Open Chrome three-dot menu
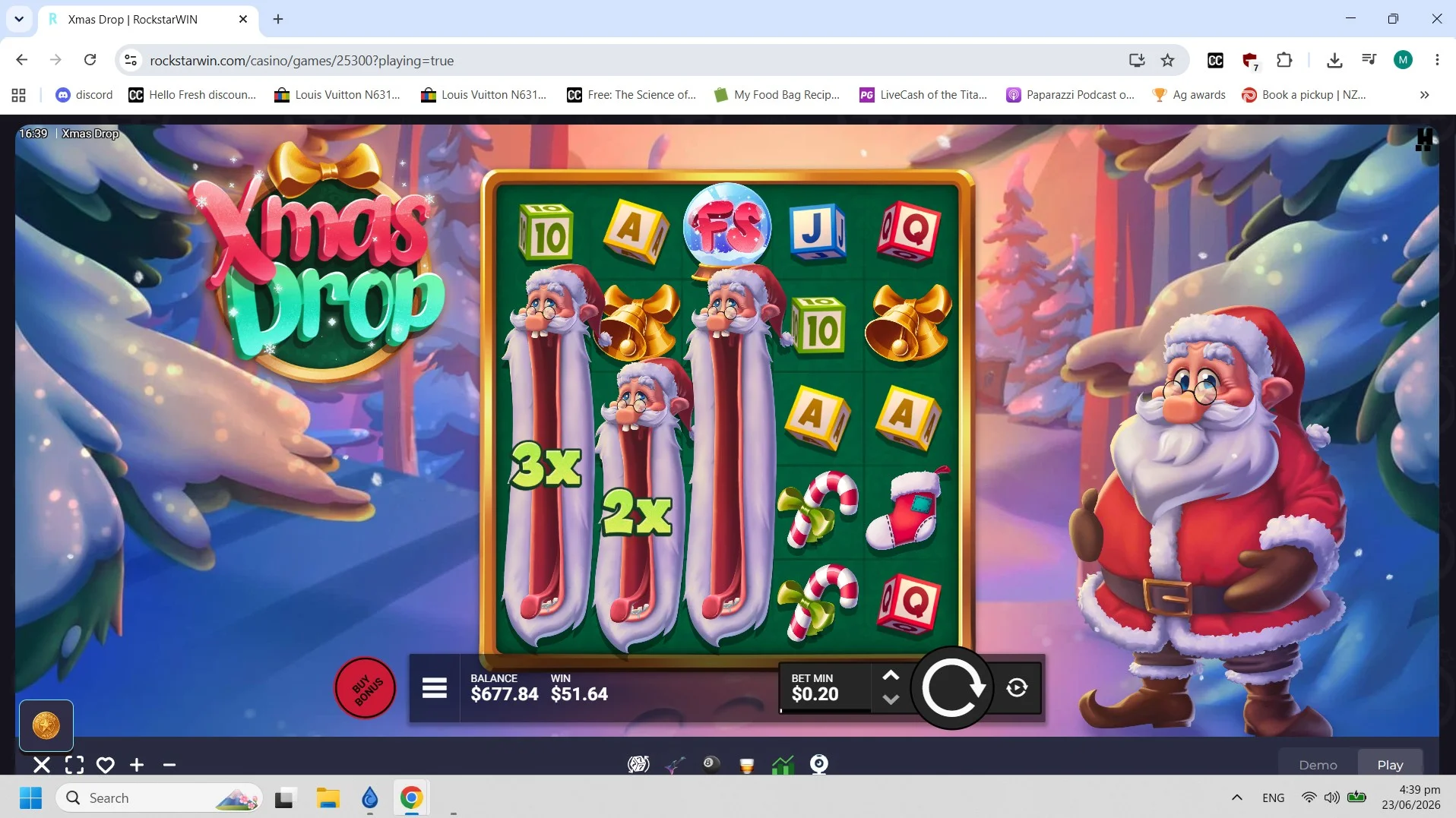The height and width of the screenshot is (818, 1456). pyautogui.click(x=1437, y=60)
